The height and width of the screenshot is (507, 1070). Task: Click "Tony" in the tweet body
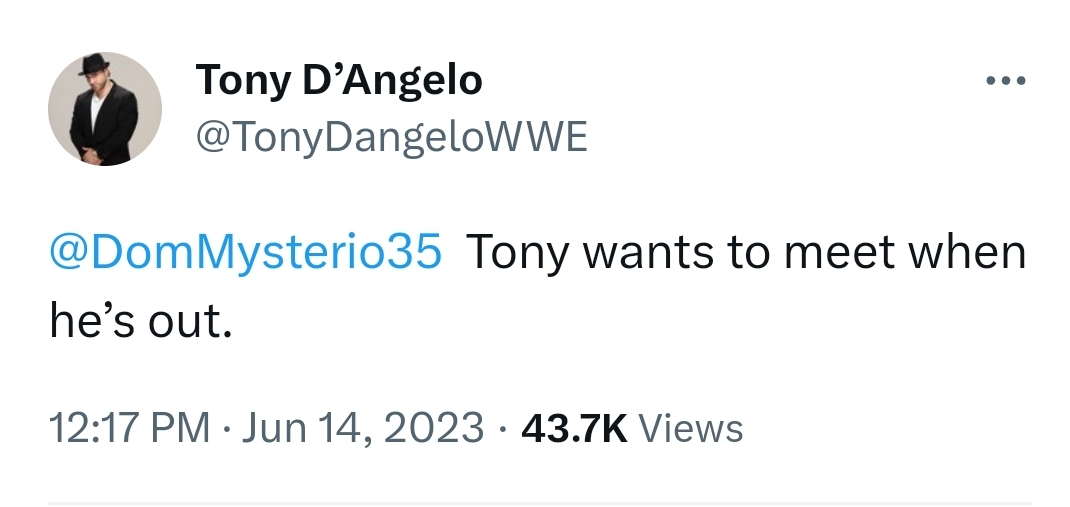(x=516, y=252)
